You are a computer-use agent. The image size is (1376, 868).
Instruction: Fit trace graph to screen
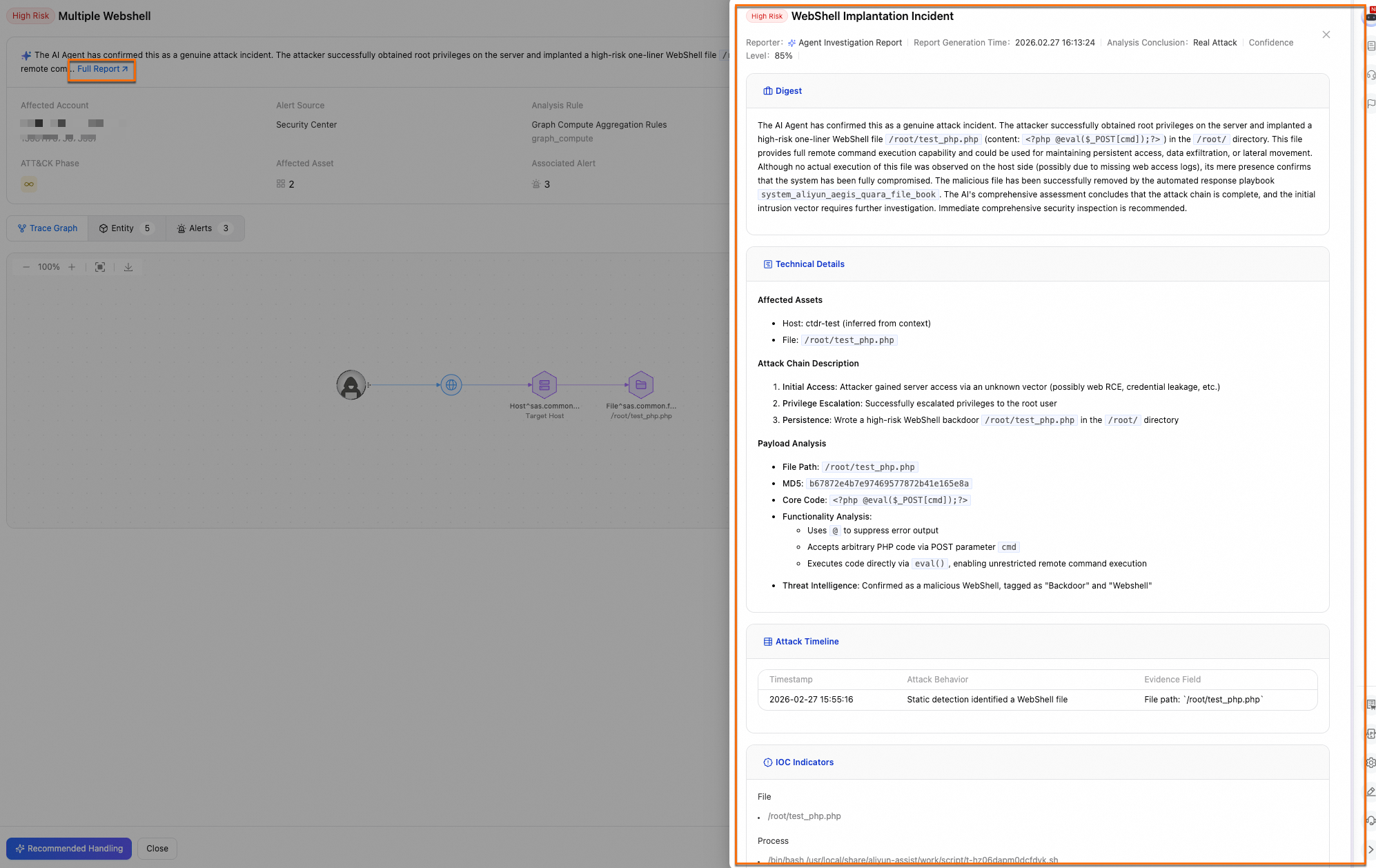click(x=100, y=267)
